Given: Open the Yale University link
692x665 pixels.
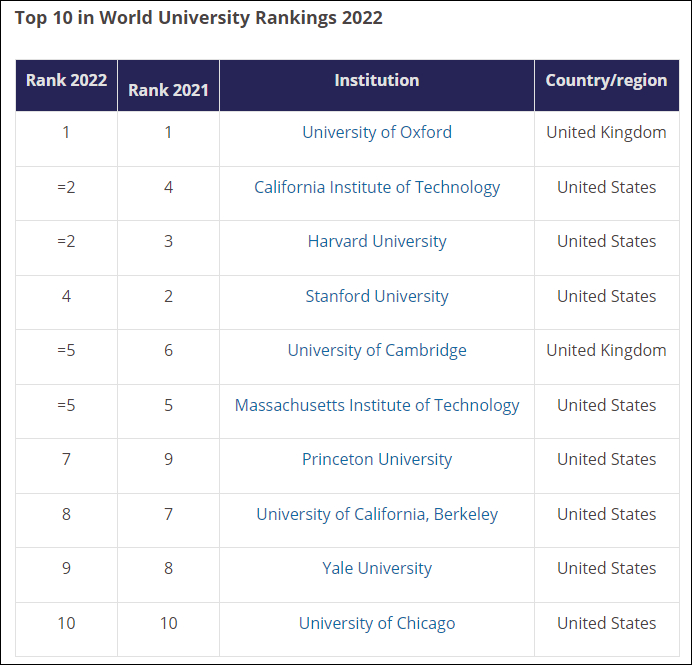Looking at the screenshot, I should [x=377, y=568].
